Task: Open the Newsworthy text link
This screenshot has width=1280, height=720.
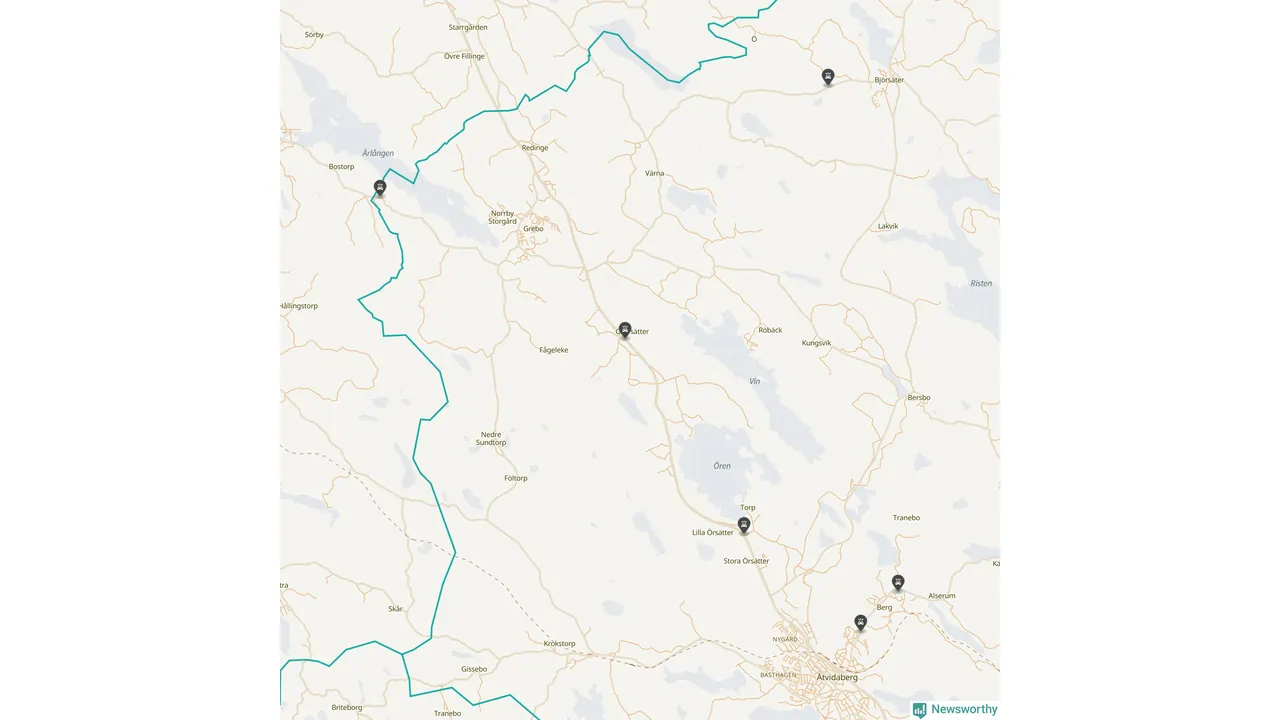Action: point(964,709)
